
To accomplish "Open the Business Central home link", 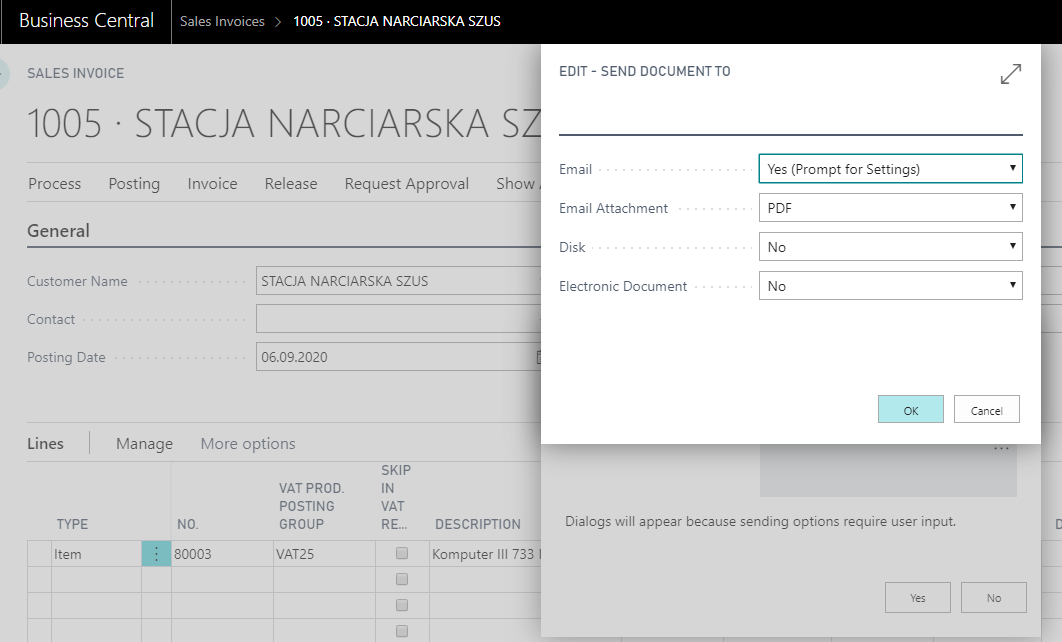I will tap(86, 20).
